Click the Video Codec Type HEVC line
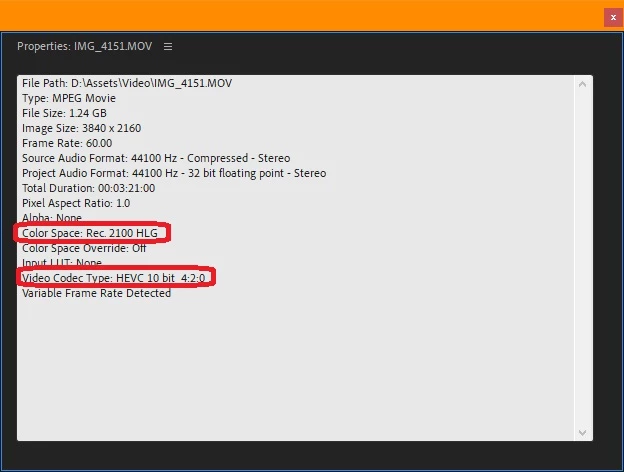 113,278
